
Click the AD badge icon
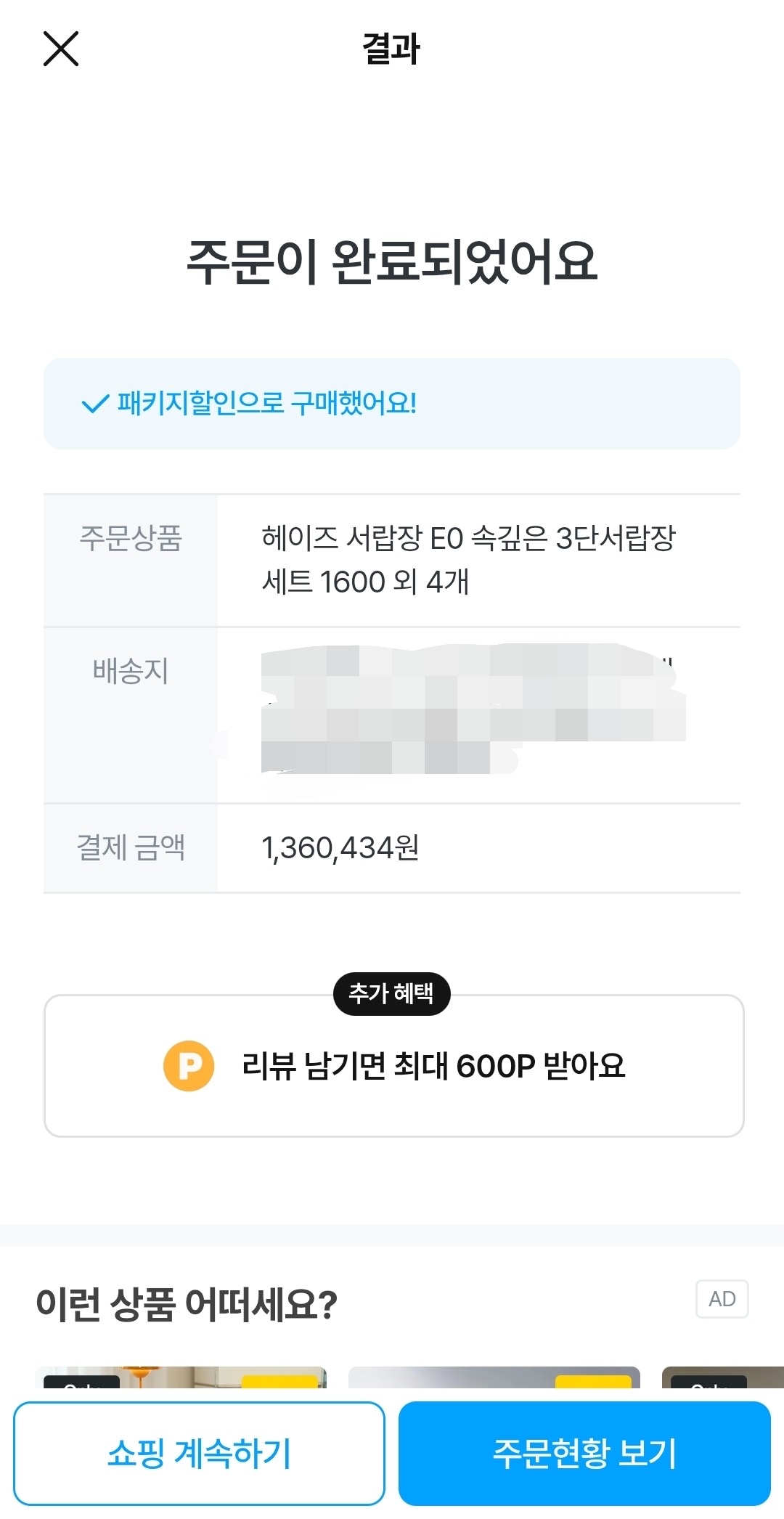pyautogui.click(x=722, y=1299)
